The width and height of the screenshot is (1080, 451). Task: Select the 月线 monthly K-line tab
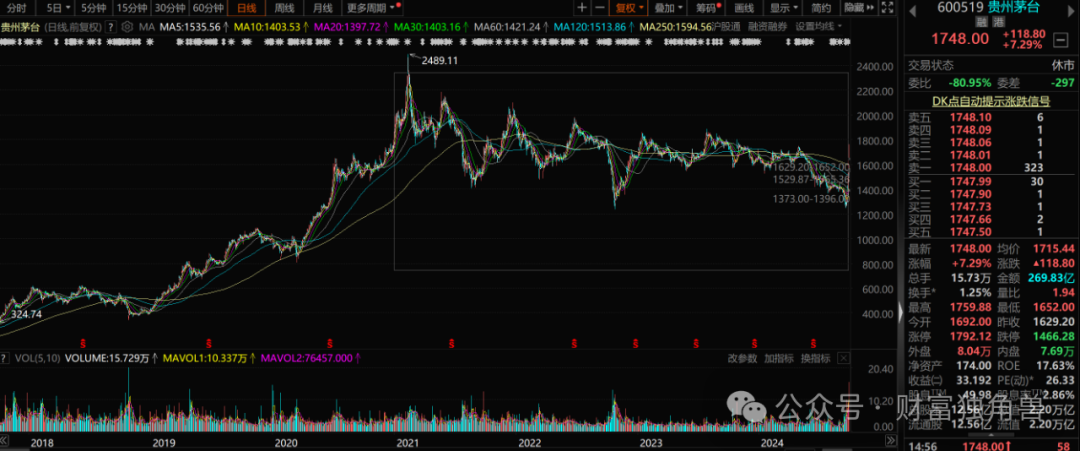322,8
